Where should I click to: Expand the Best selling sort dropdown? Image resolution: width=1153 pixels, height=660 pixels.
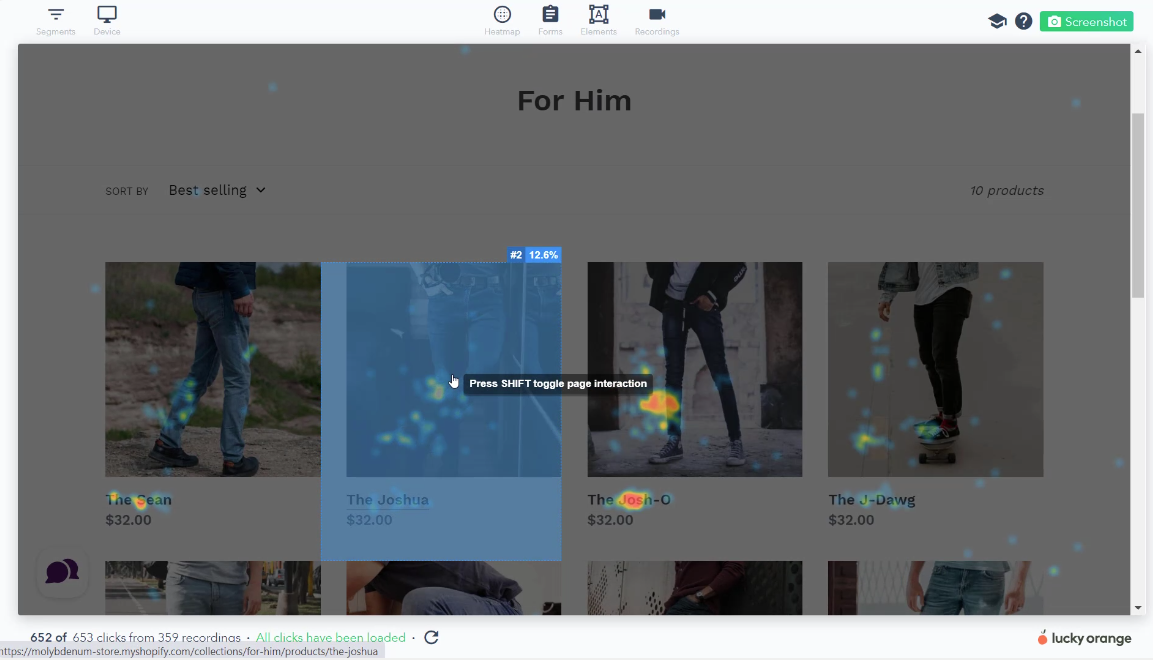point(217,190)
